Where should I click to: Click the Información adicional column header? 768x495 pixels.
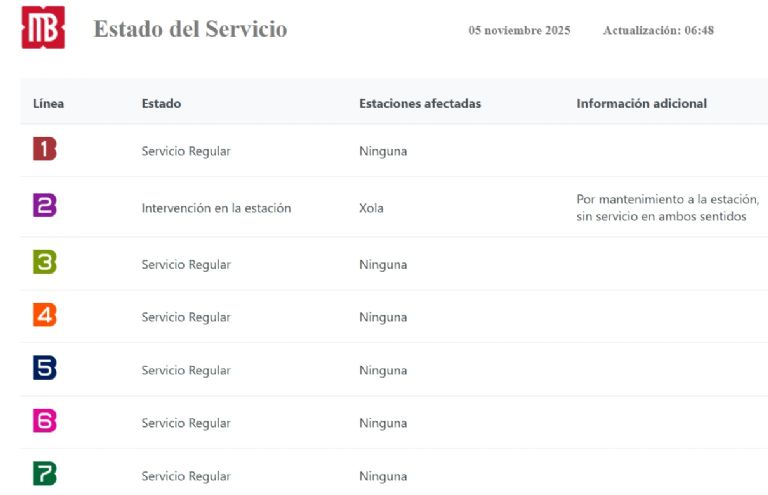click(641, 103)
